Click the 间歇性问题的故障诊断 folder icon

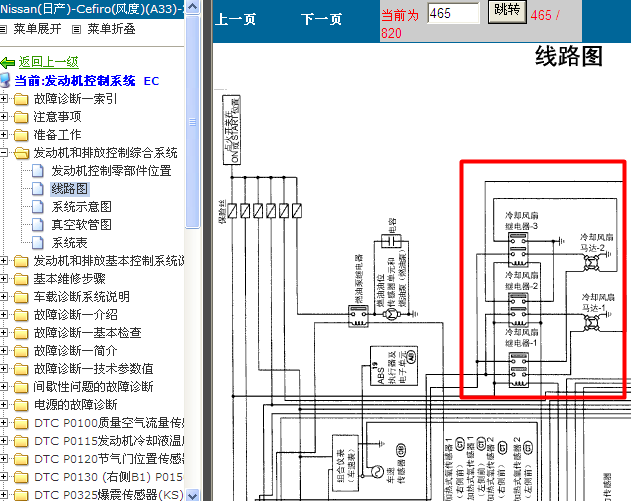click(x=21, y=387)
